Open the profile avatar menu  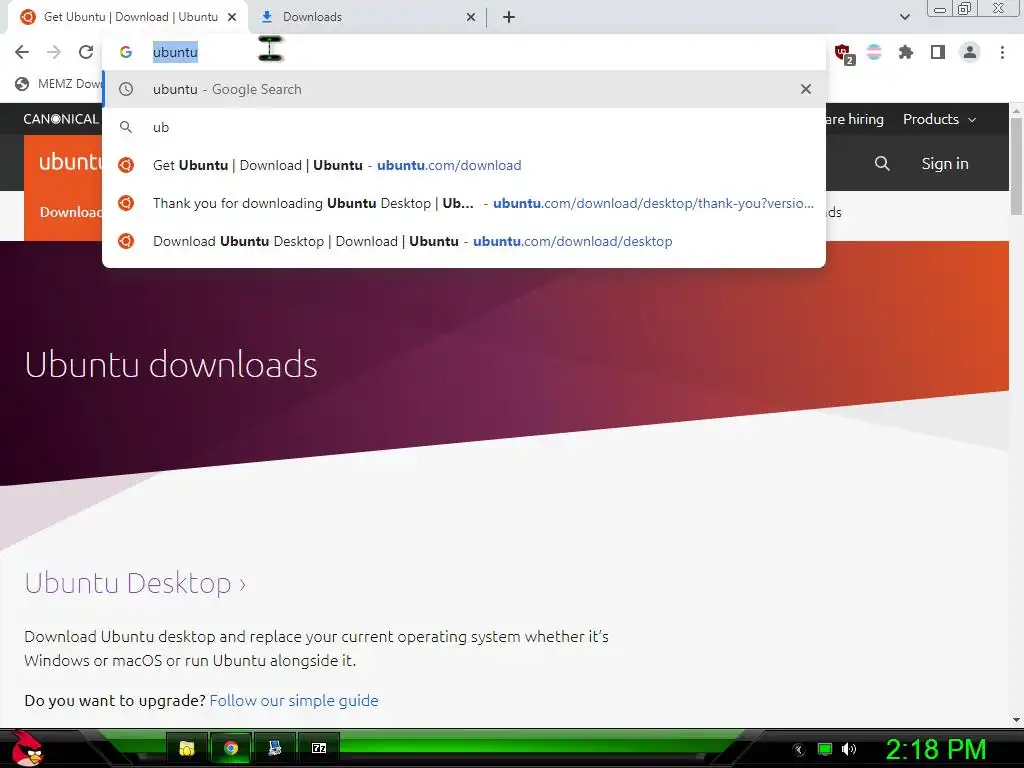pos(970,52)
